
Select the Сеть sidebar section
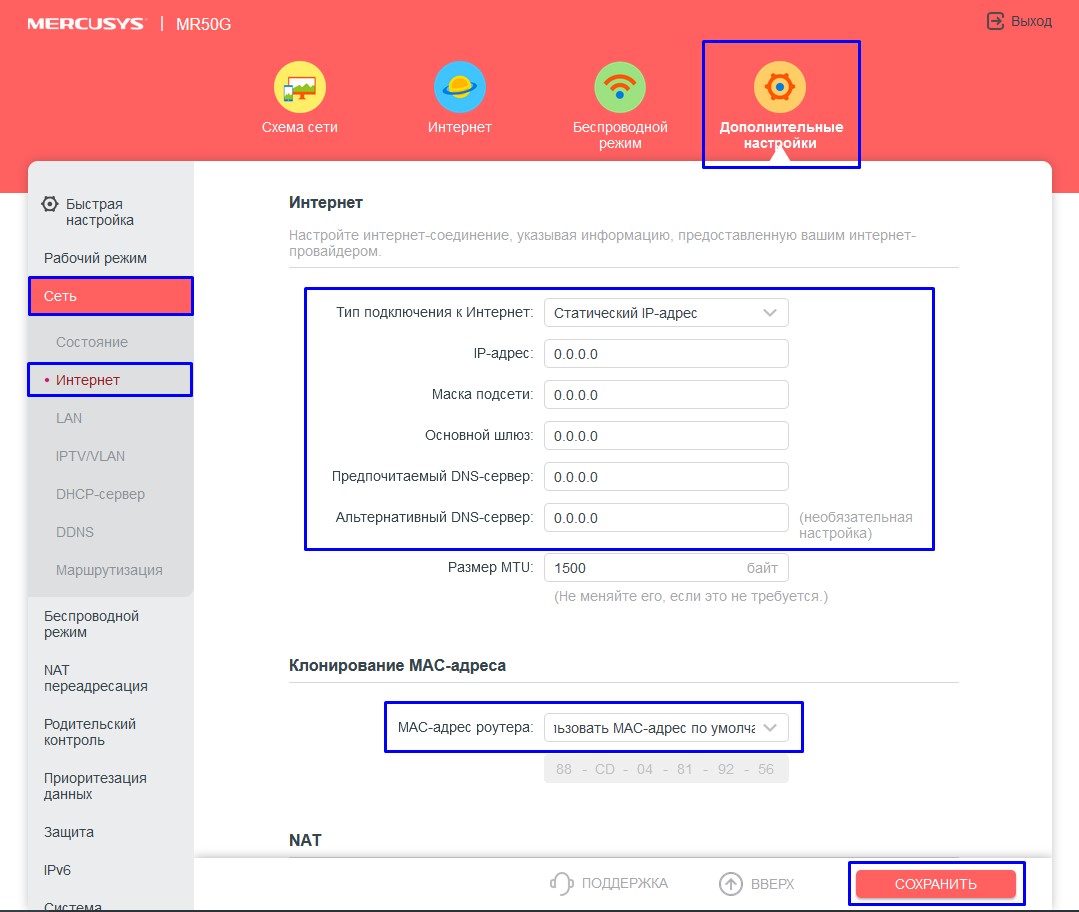[110, 296]
